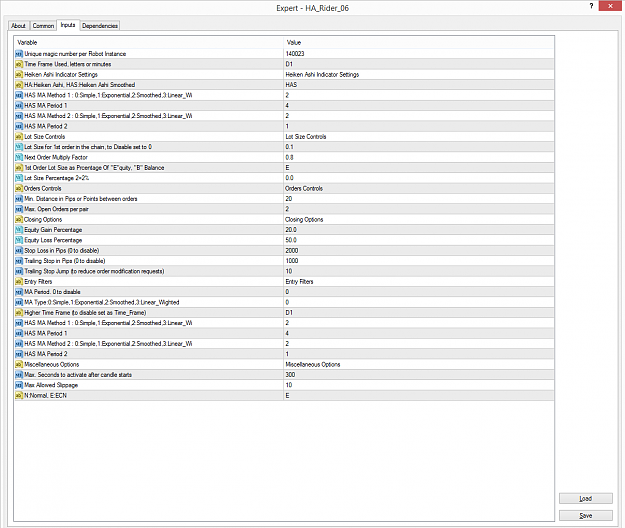Screen dimensions: 625x528
Task: Select the Max. Seconds value 300
Action: [x=419, y=375]
